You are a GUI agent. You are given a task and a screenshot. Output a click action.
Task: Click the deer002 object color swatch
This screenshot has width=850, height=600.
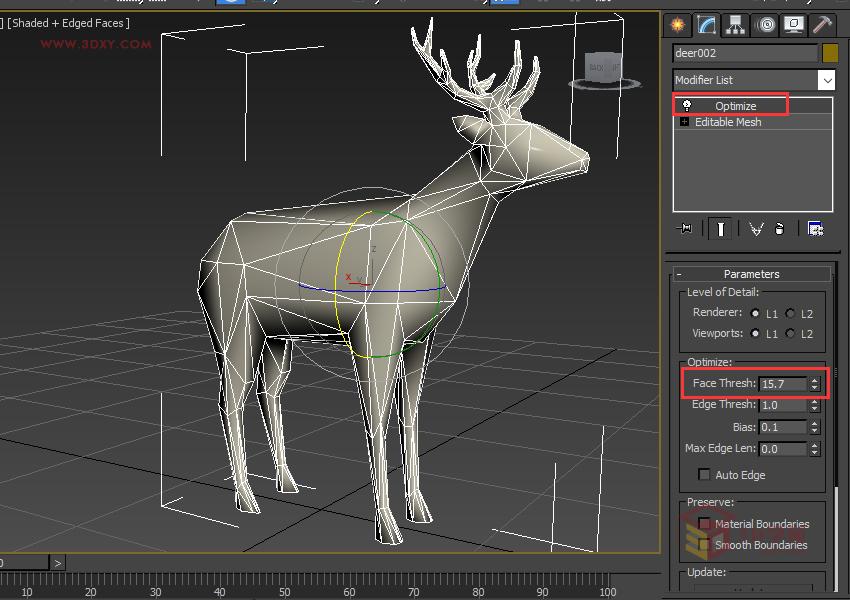pyautogui.click(x=830, y=53)
